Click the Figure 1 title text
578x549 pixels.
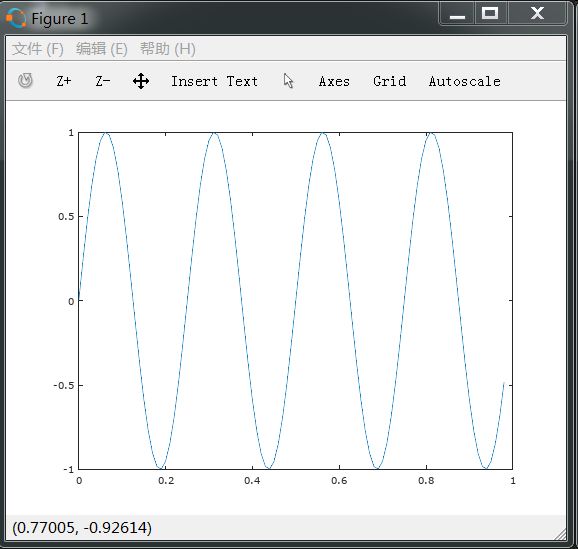[60, 18]
